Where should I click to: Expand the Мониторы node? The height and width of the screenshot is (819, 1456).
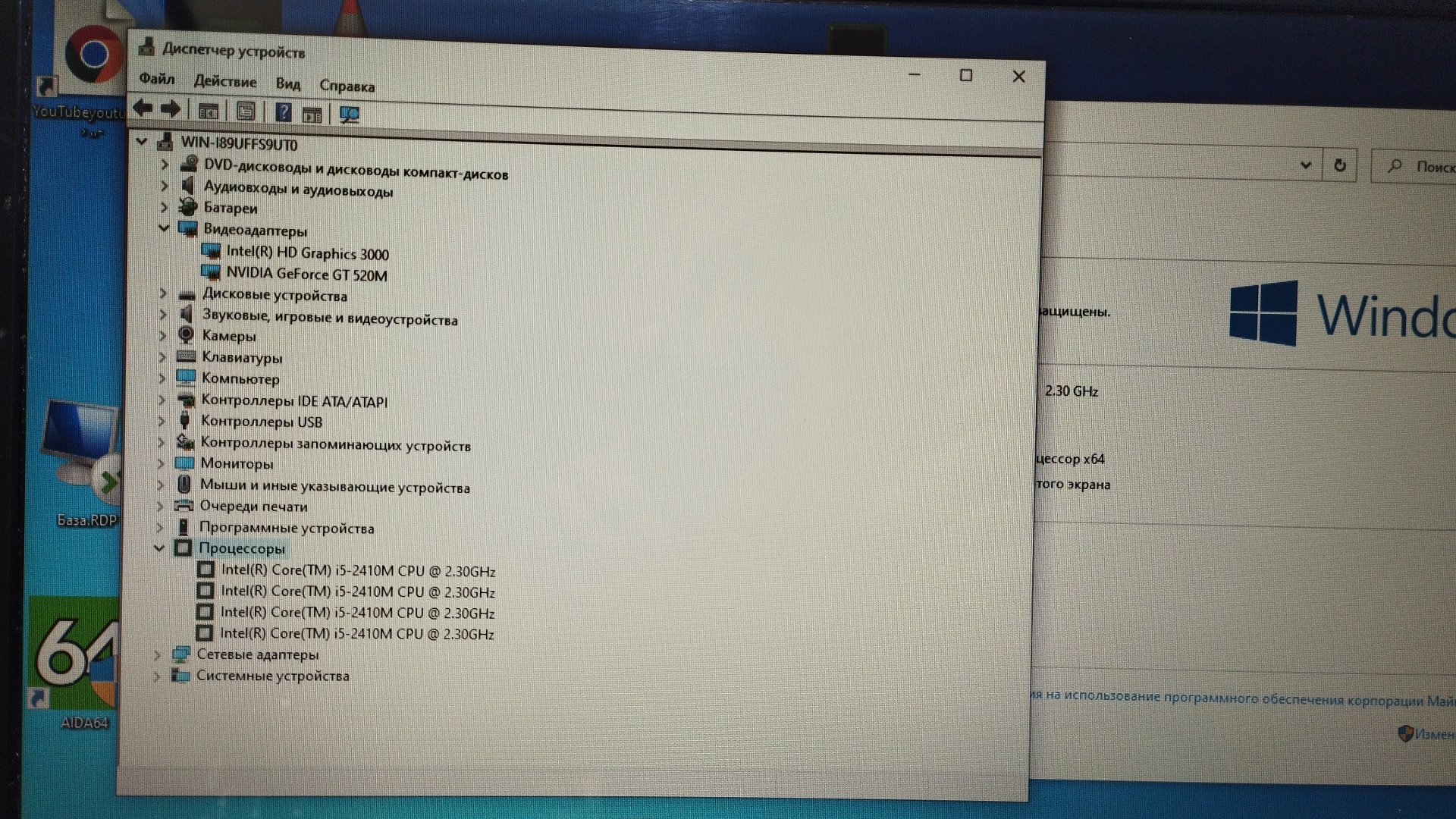pos(161,463)
